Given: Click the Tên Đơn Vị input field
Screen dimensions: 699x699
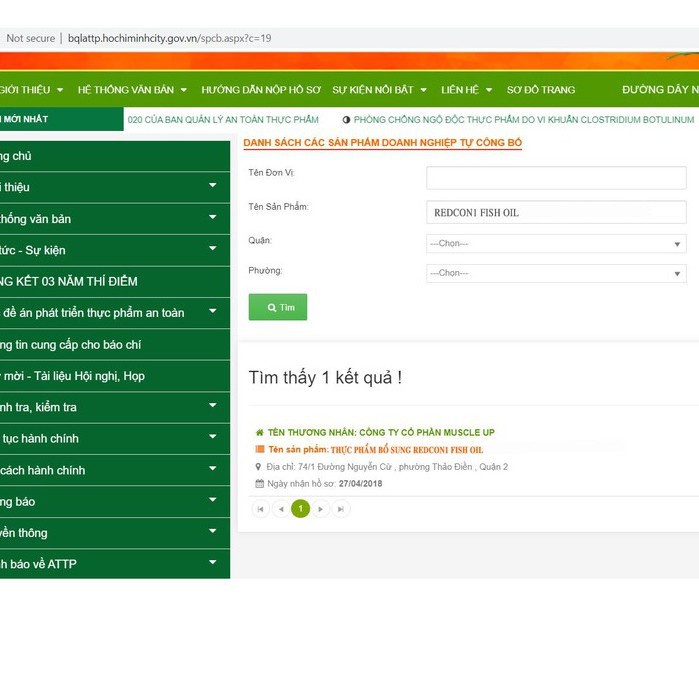Looking at the screenshot, I should 556,178.
